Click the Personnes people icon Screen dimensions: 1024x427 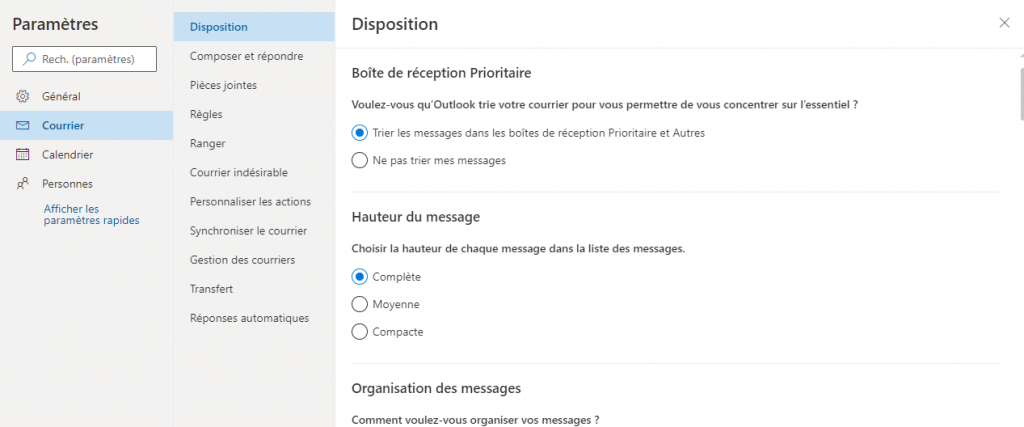tap(23, 184)
